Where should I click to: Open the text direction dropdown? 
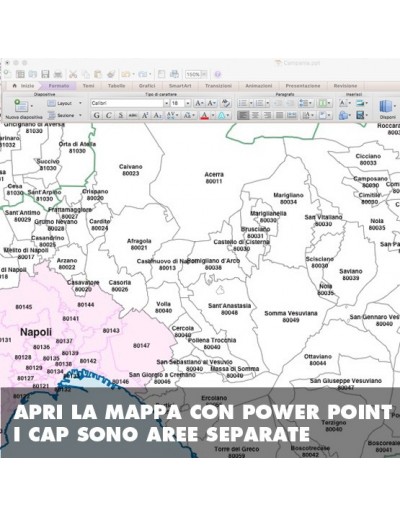[x=307, y=115]
